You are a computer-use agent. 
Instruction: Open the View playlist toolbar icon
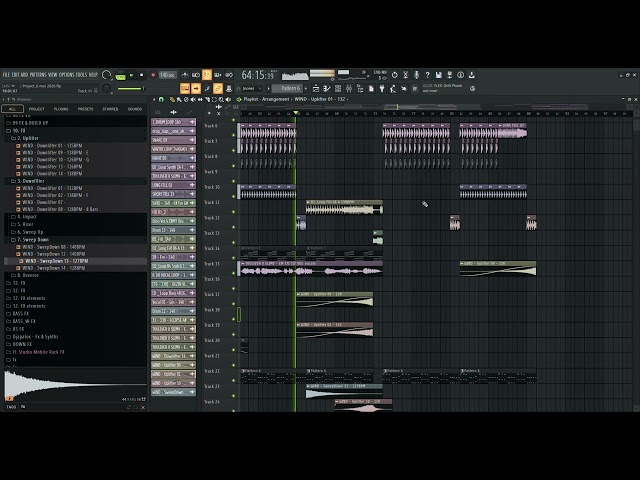pos(316,89)
